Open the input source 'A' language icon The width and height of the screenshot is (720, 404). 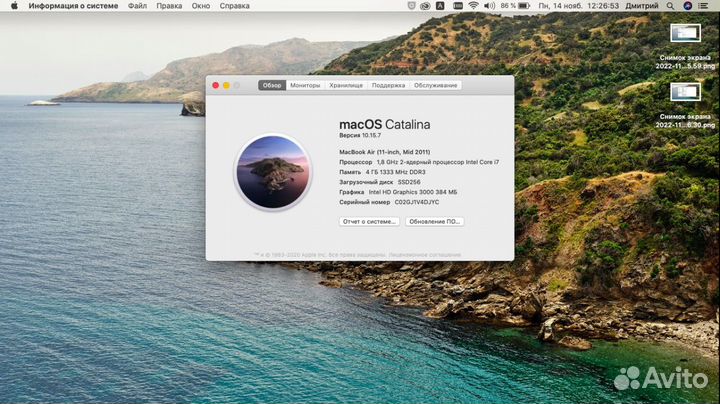[440, 6]
